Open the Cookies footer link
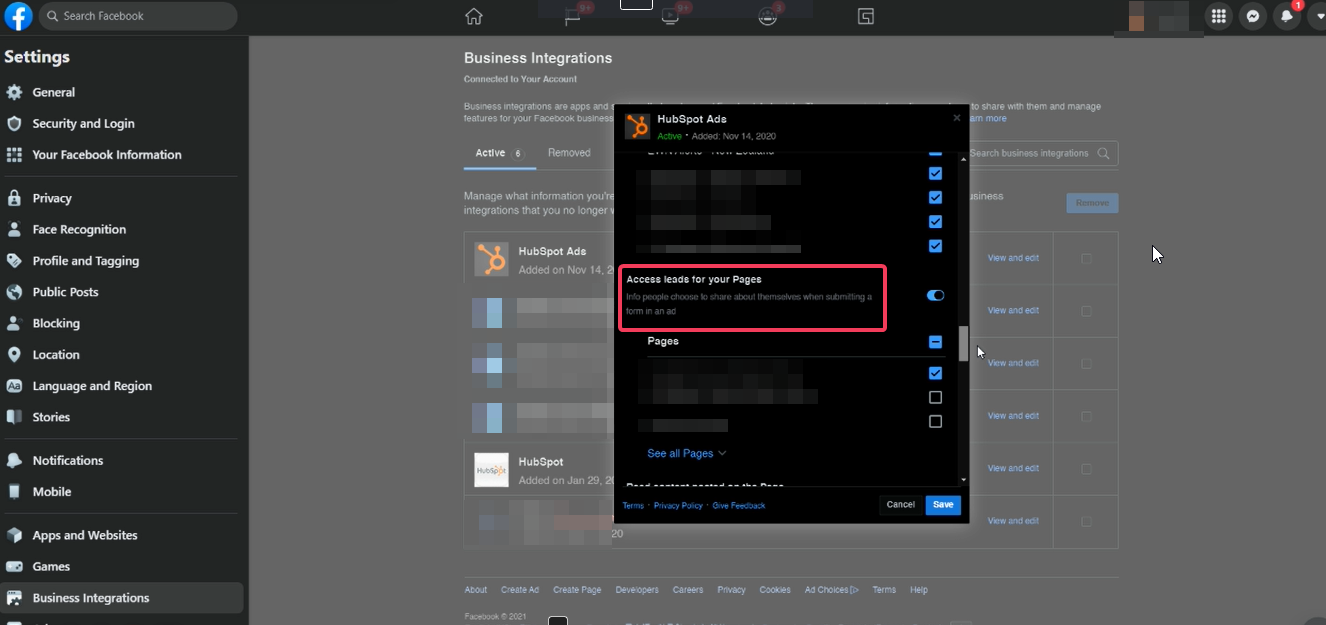The width and height of the screenshot is (1326, 625). [775, 590]
